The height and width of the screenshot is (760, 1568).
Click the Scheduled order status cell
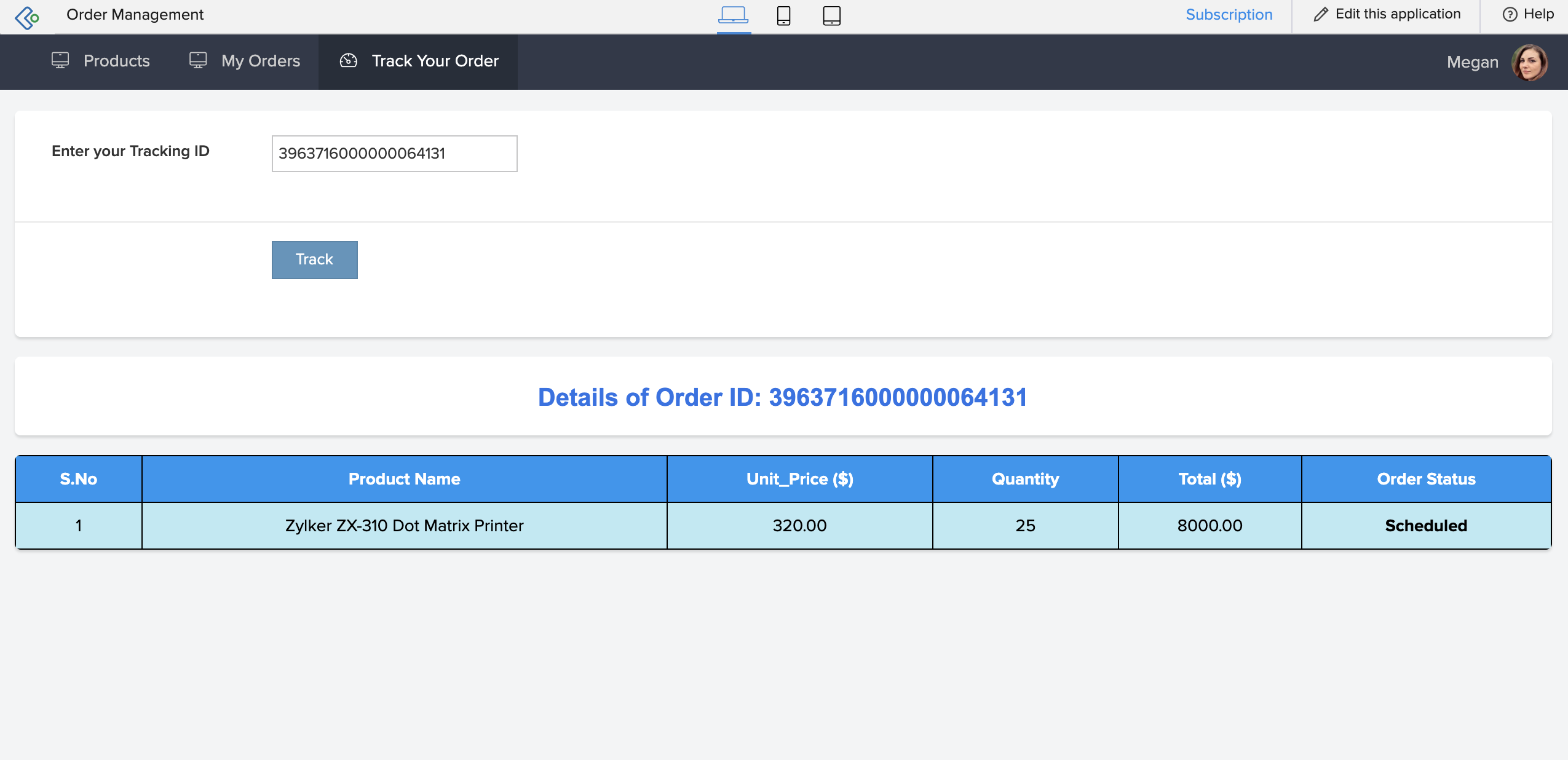click(1425, 525)
